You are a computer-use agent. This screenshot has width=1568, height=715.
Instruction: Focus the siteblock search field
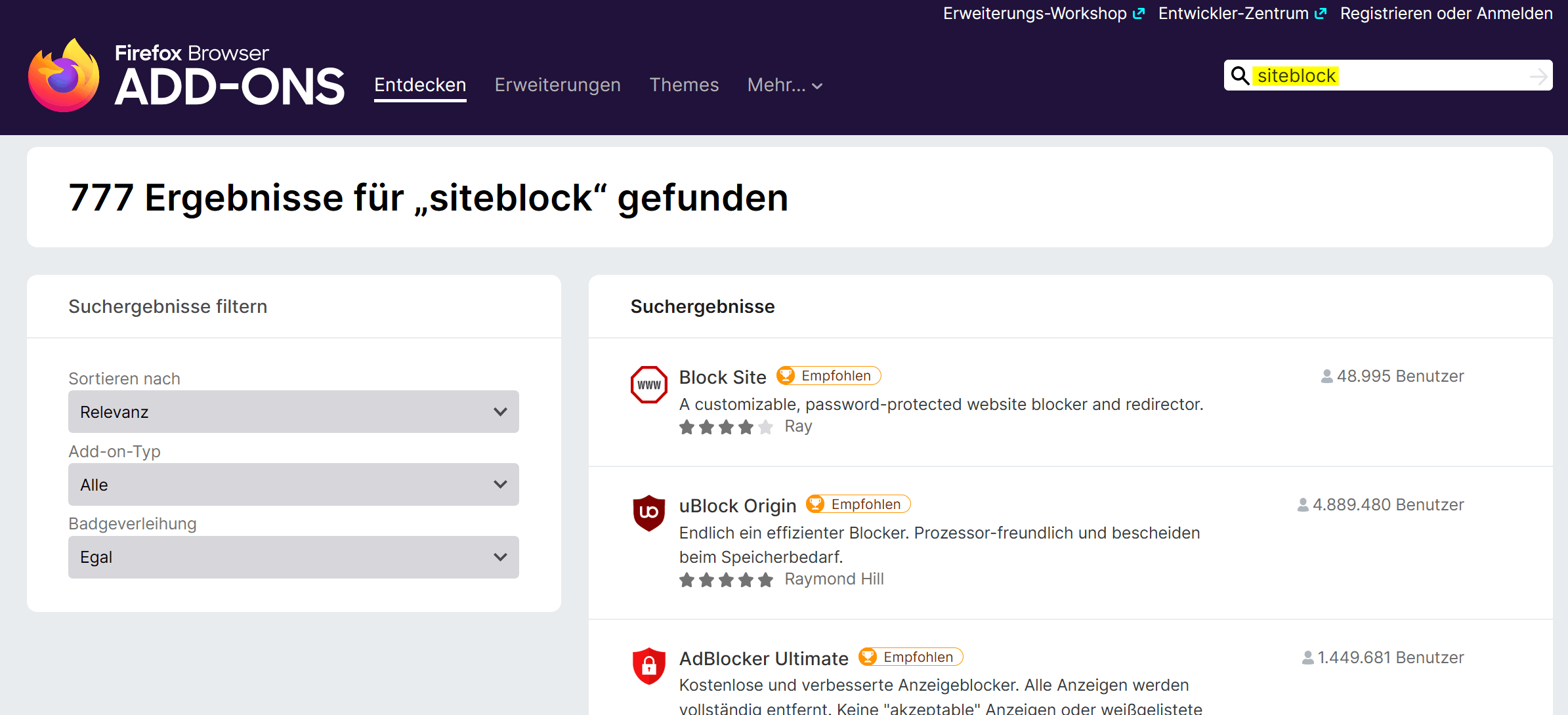[1388, 76]
